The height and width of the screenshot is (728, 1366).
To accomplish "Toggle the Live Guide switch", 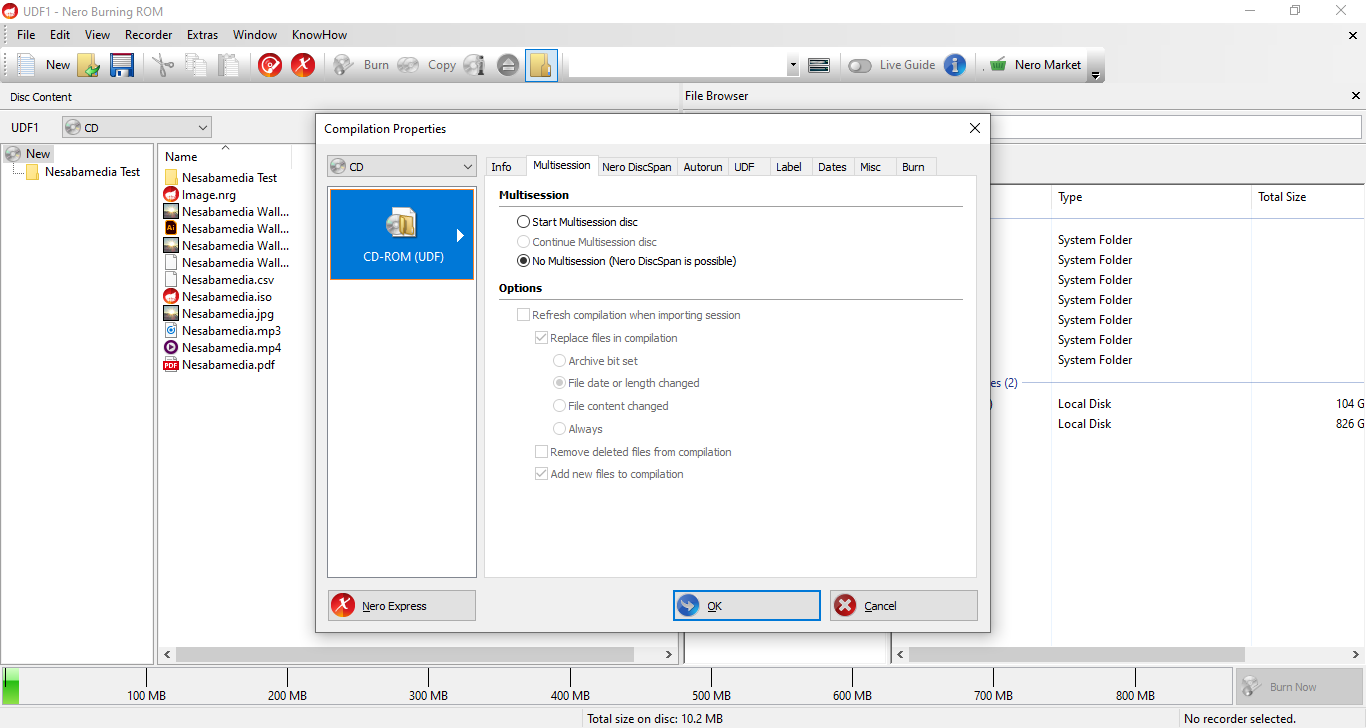I will click(x=859, y=65).
